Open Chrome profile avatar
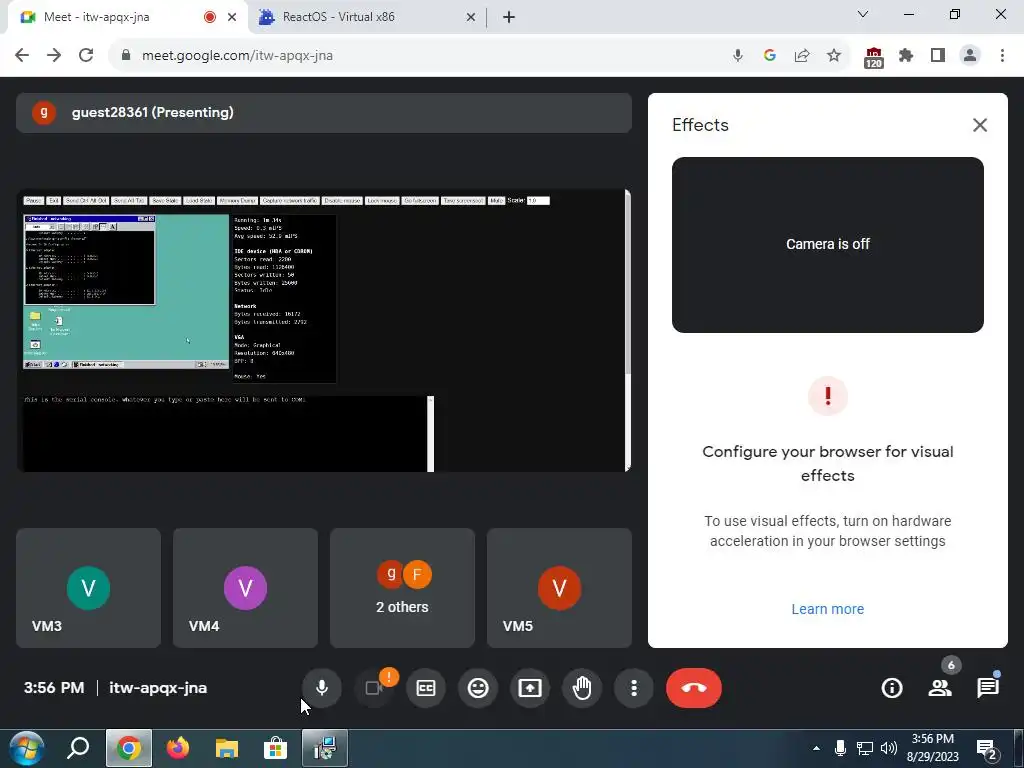The height and width of the screenshot is (768, 1024). 970,56
